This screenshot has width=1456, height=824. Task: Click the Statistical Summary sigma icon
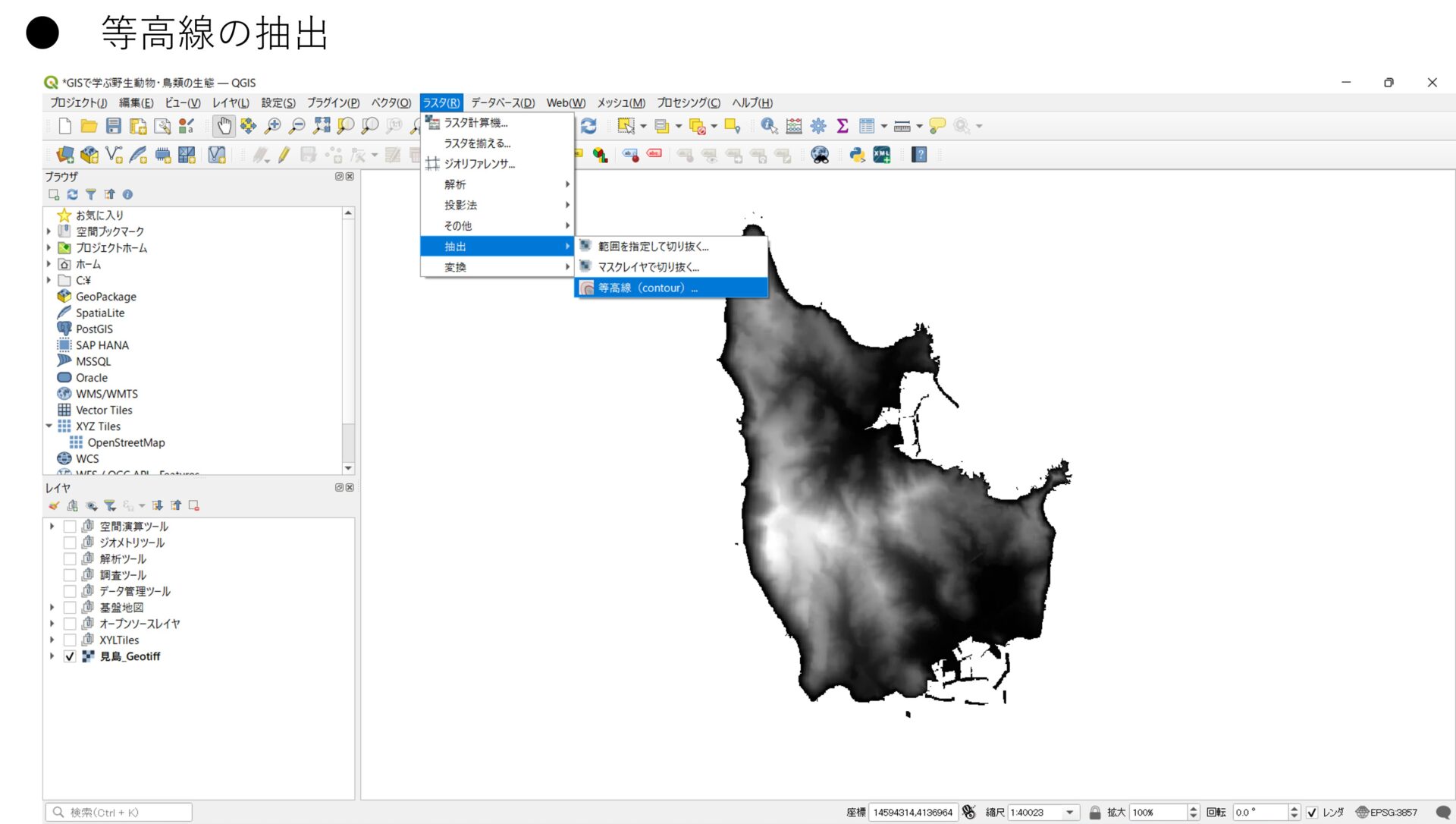pyautogui.click(x=842, y=126)
